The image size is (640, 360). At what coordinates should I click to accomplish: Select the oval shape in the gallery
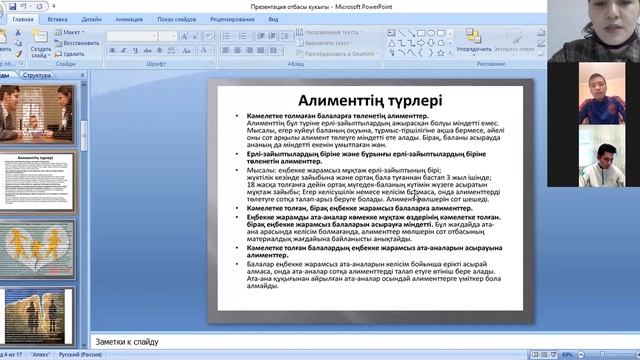(x=431, y=33)
